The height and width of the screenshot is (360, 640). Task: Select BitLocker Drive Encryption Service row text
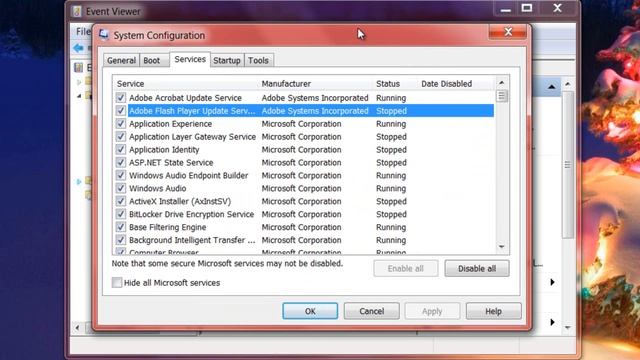[191, 214]
